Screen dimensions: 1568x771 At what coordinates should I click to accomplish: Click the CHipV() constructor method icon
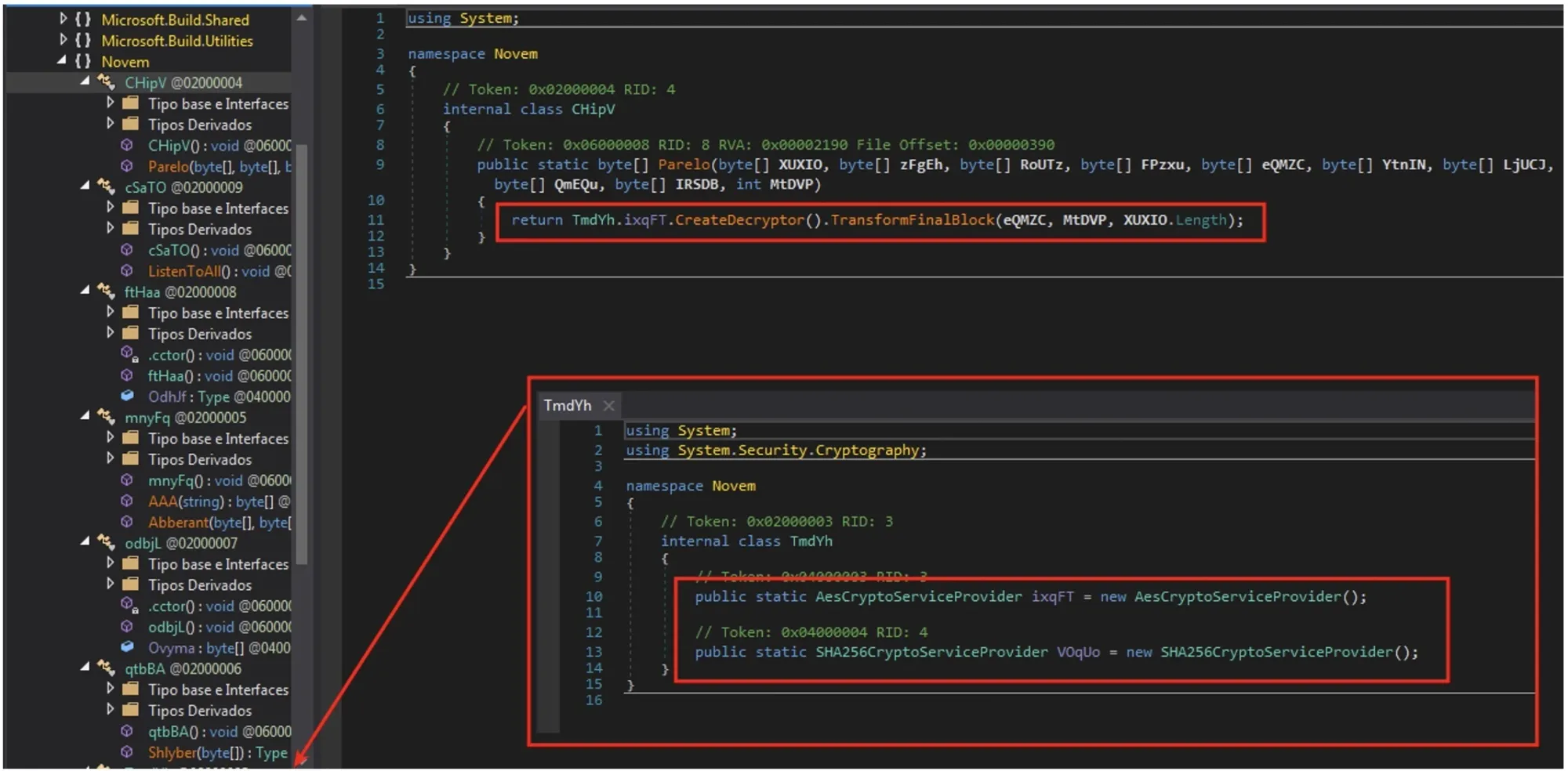(127, 145)
